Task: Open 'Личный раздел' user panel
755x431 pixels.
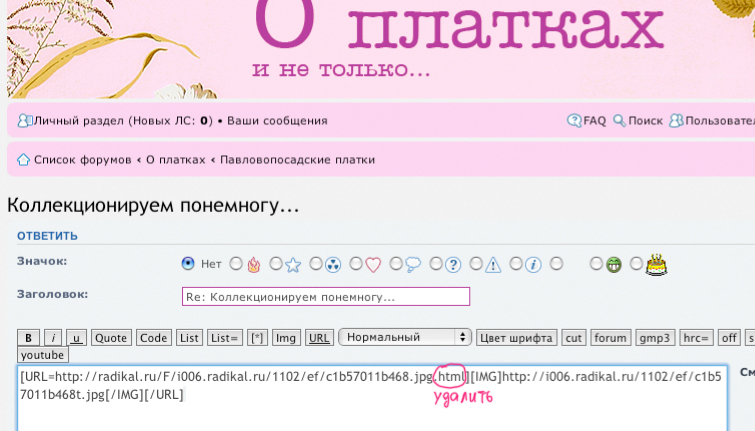Action: click(x=80, y=121)
